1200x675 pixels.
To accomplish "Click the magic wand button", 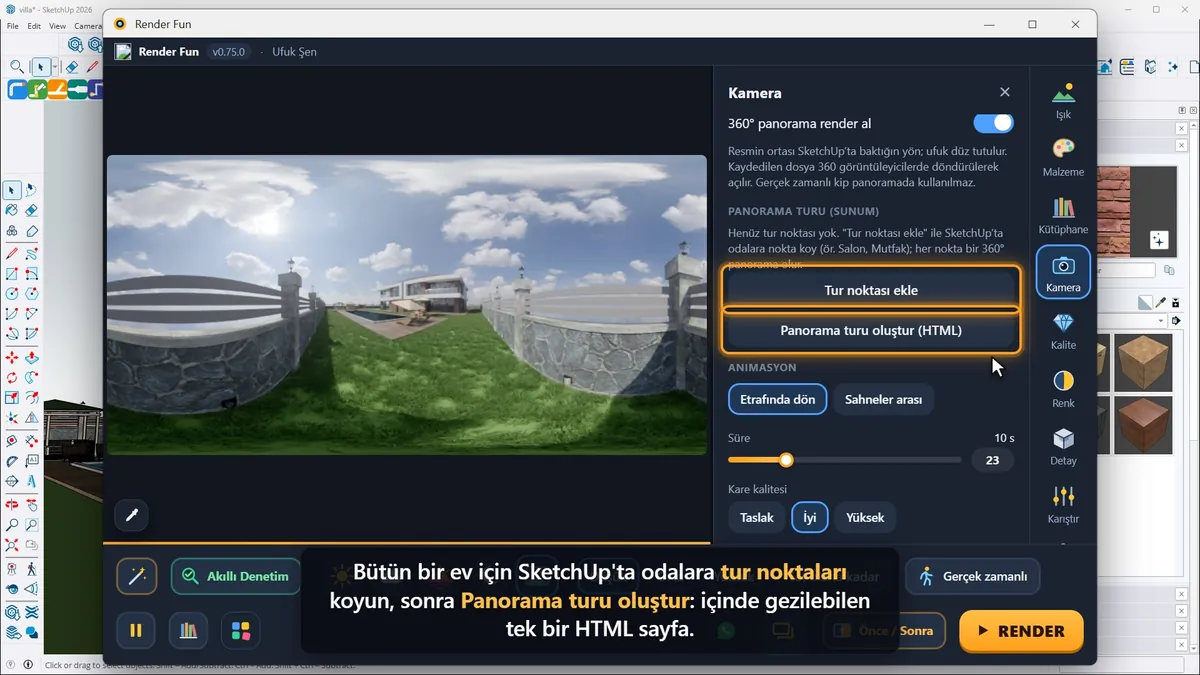I will tap(137, 576).
